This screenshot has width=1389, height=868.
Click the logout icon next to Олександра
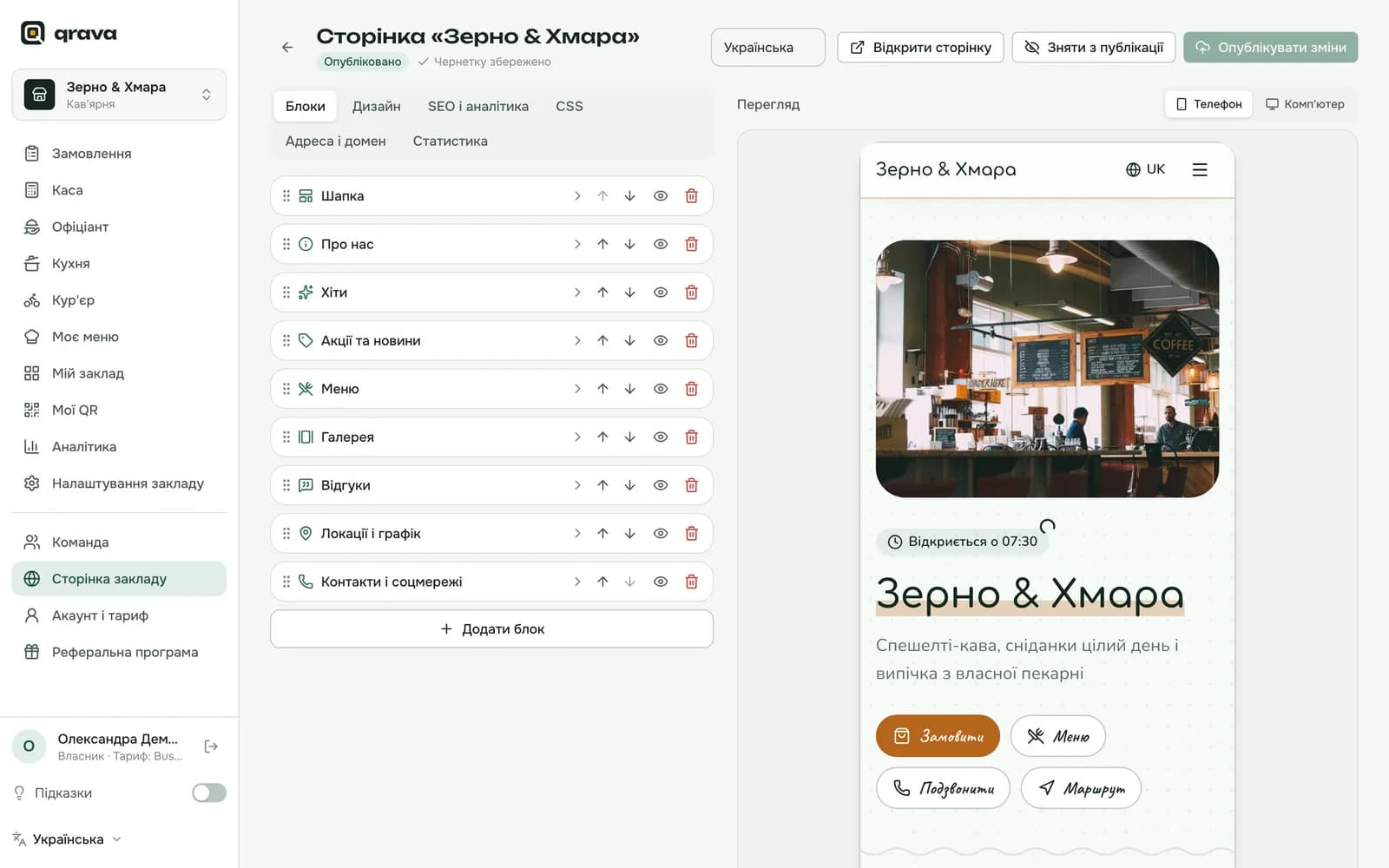point(211,746)
